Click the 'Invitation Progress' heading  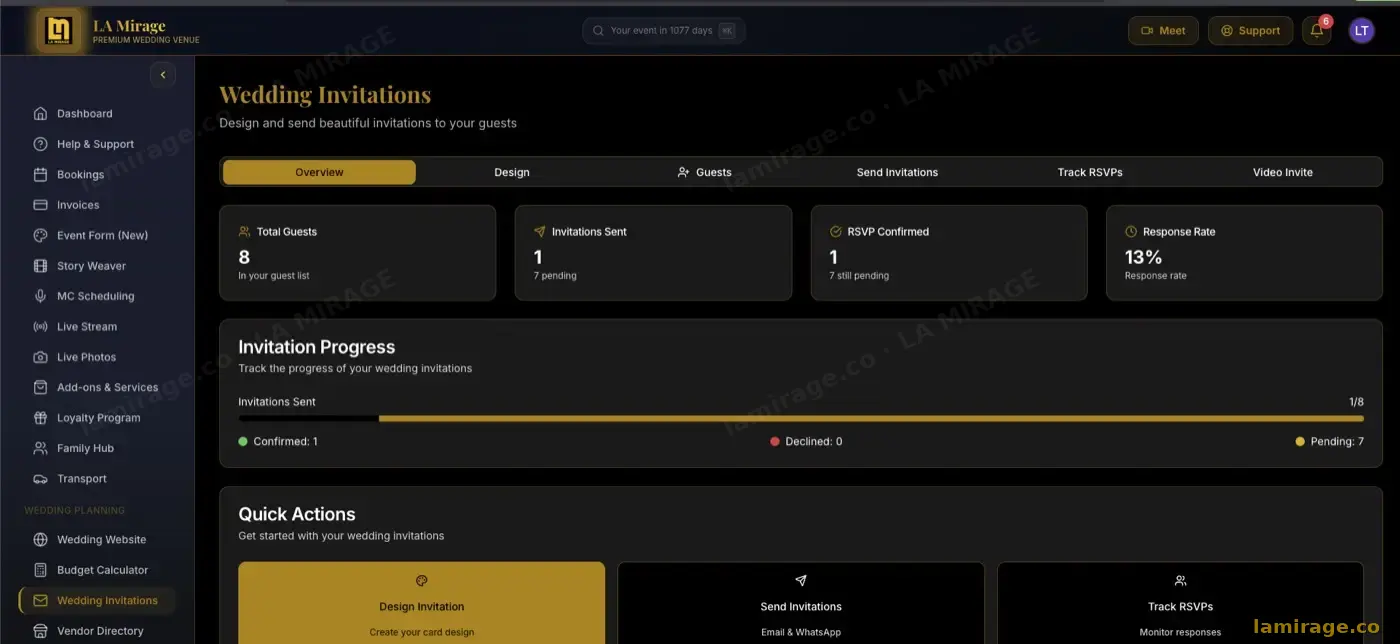tap(317, 347)
